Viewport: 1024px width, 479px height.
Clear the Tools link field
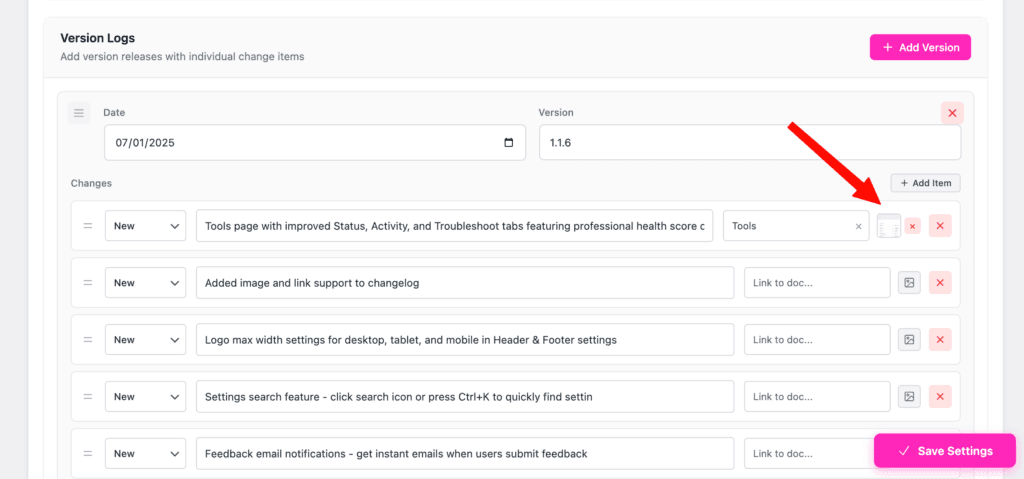click(858, 227)
